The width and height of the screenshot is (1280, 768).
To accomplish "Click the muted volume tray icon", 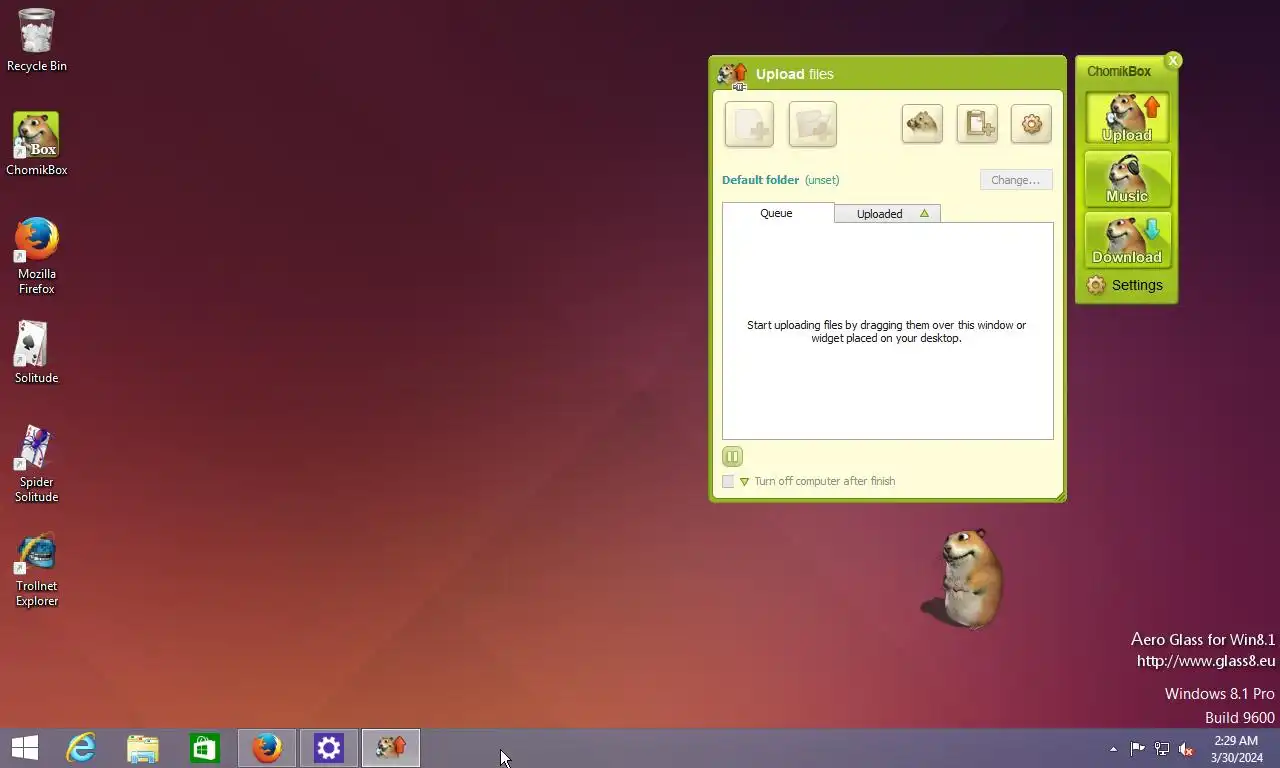I will 1186,749.
